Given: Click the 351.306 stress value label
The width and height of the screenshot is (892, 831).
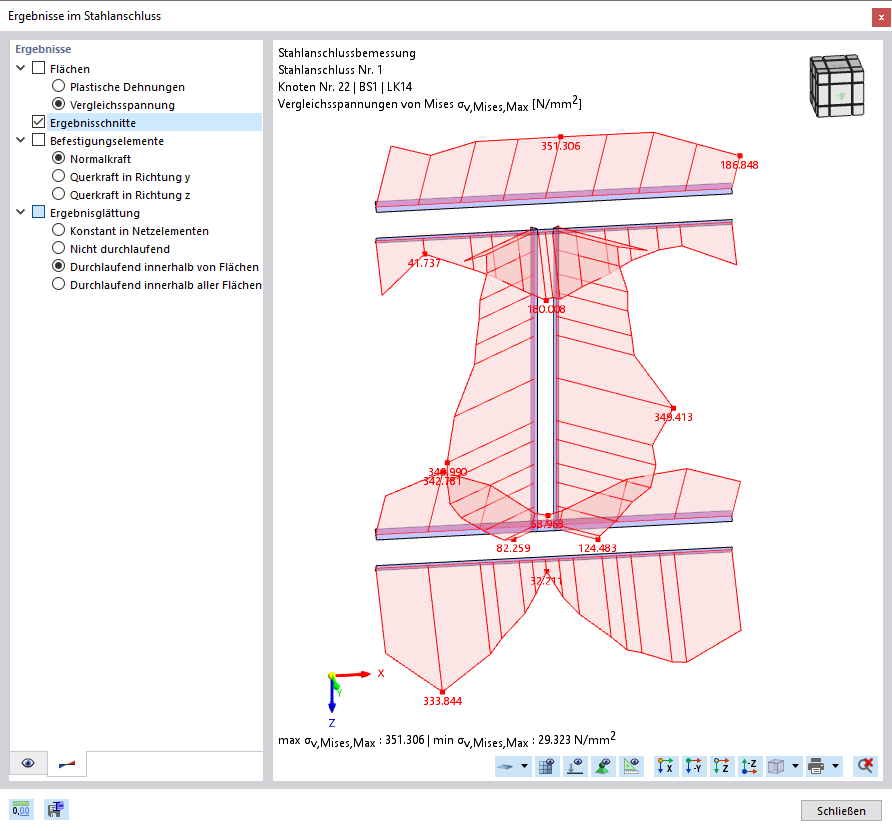Looking at the screenshot, I should tap(560, 146).
